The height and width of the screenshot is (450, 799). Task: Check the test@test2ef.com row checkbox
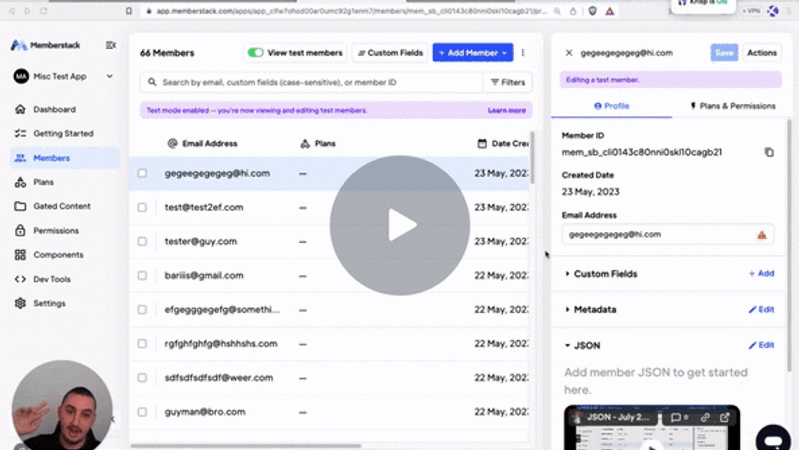142,207
